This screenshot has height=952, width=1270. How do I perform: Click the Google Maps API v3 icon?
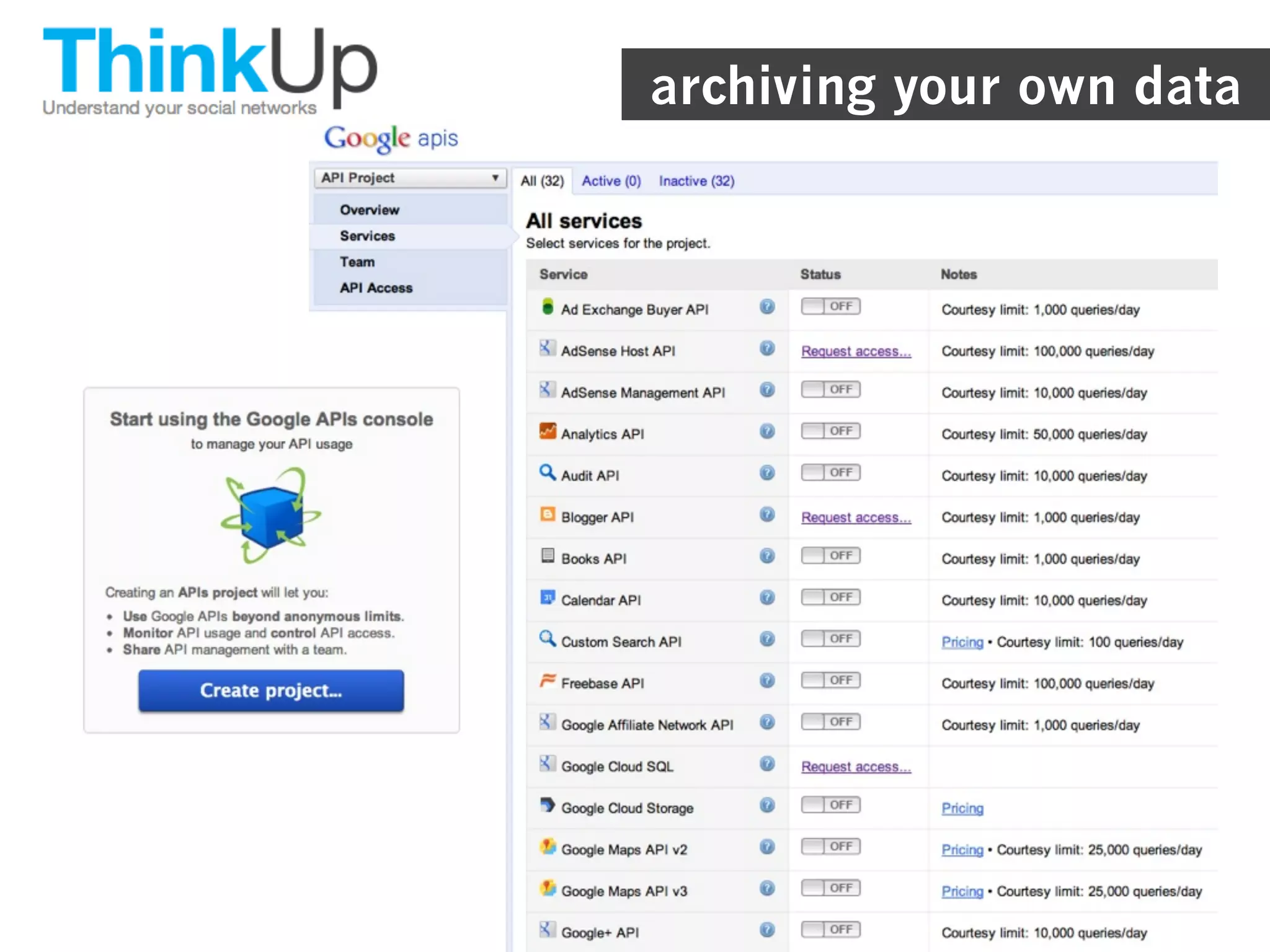pos(547,888)
